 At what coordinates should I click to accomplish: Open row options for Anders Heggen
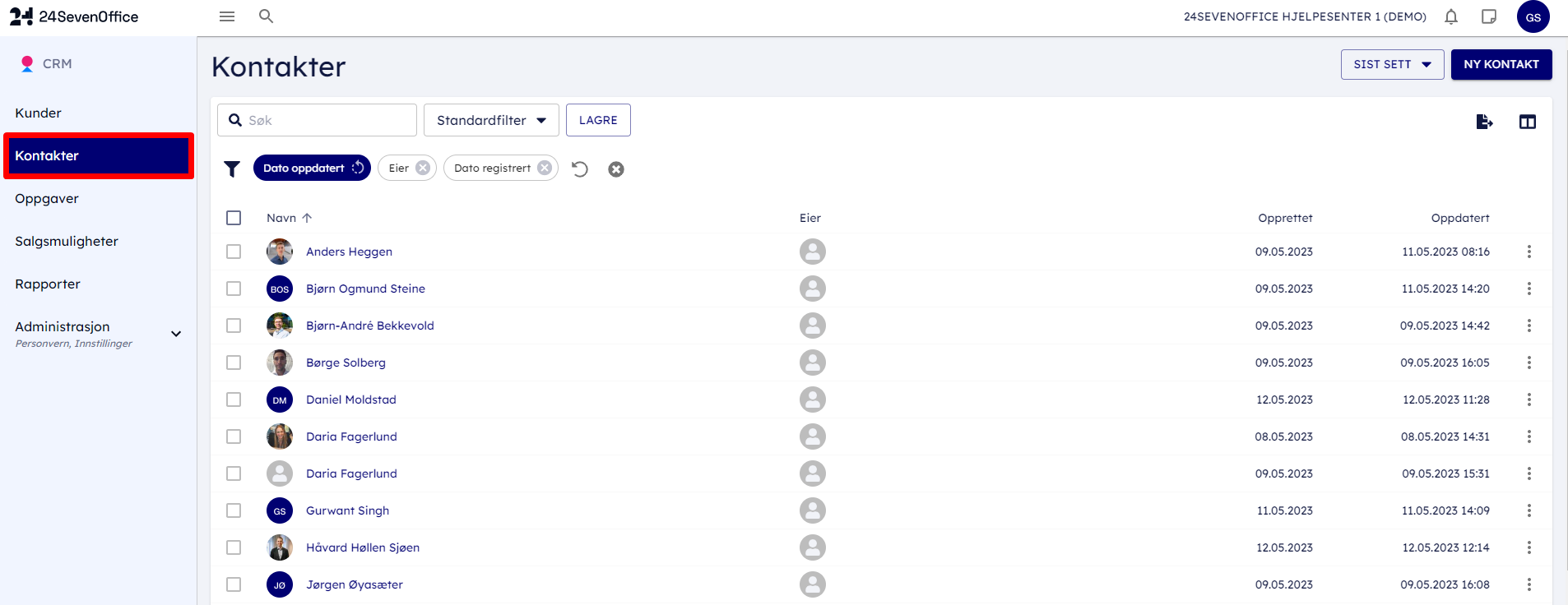coord(1529,252)
